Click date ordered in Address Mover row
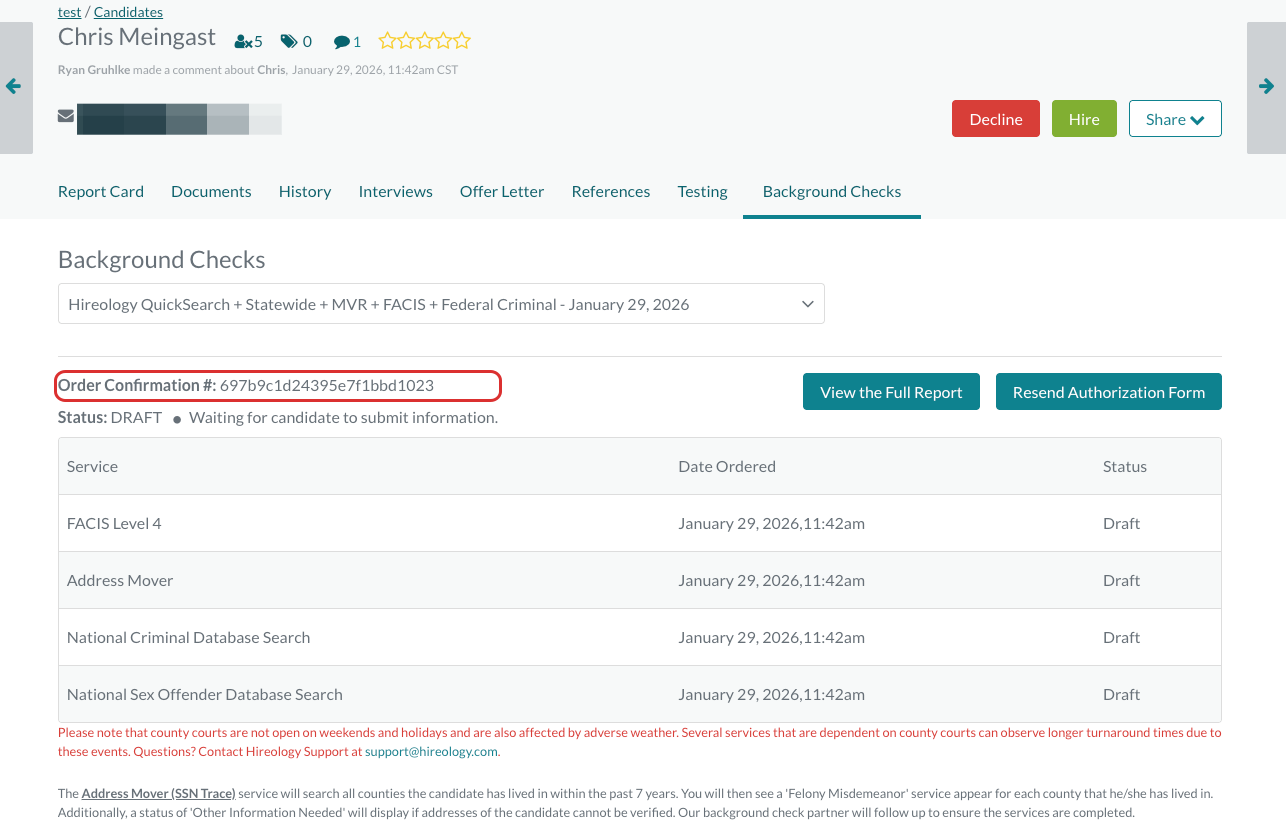Viewport: 1286px width, 830px height. 771,580
